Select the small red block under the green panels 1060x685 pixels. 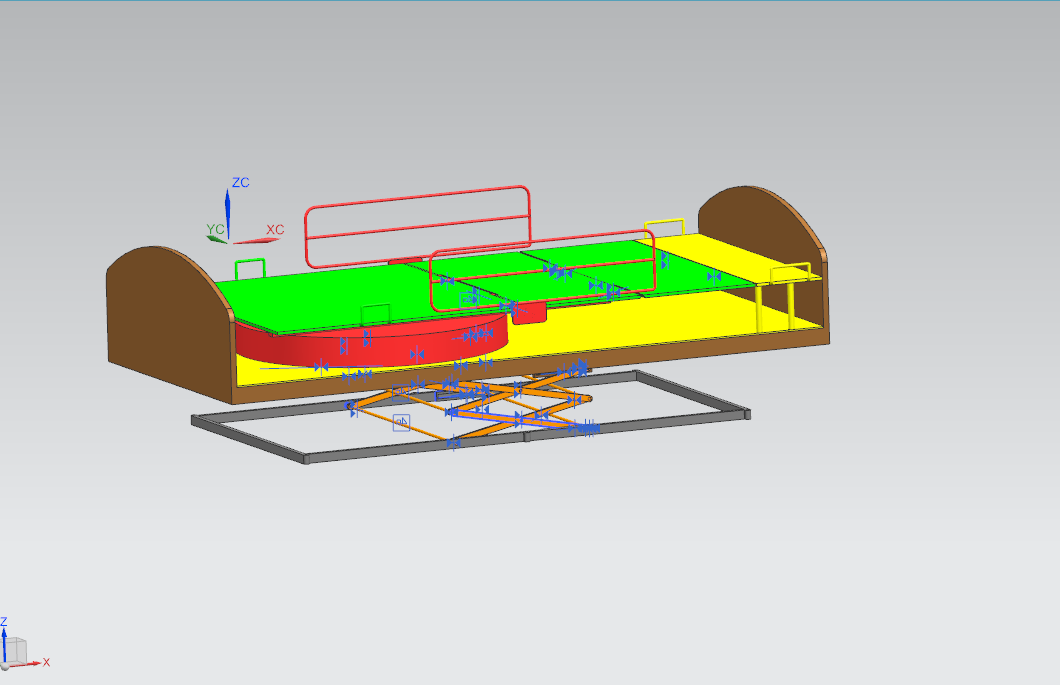(x=529, y=312)
